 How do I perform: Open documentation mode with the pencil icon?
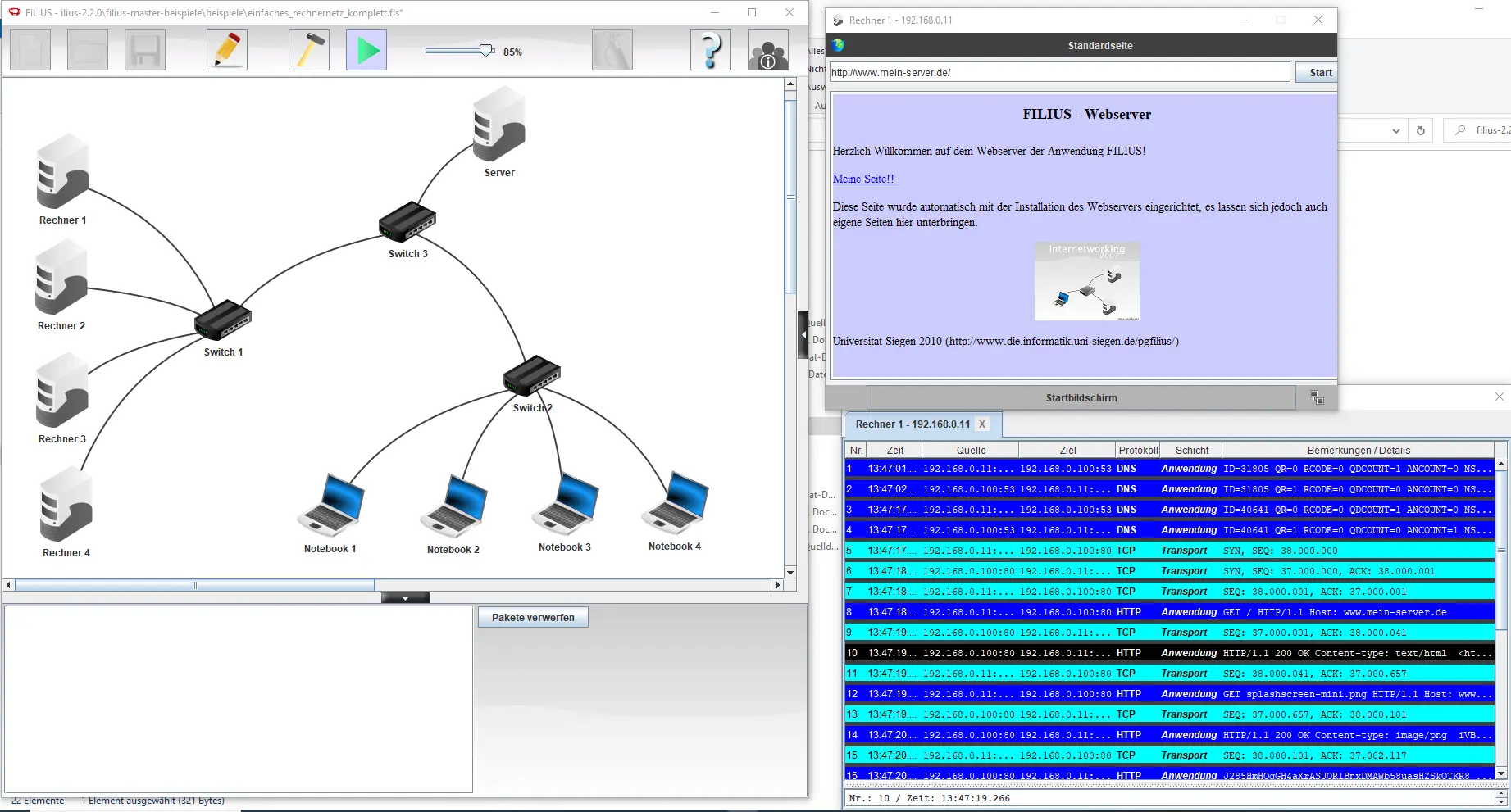click(x=227, y=51)
